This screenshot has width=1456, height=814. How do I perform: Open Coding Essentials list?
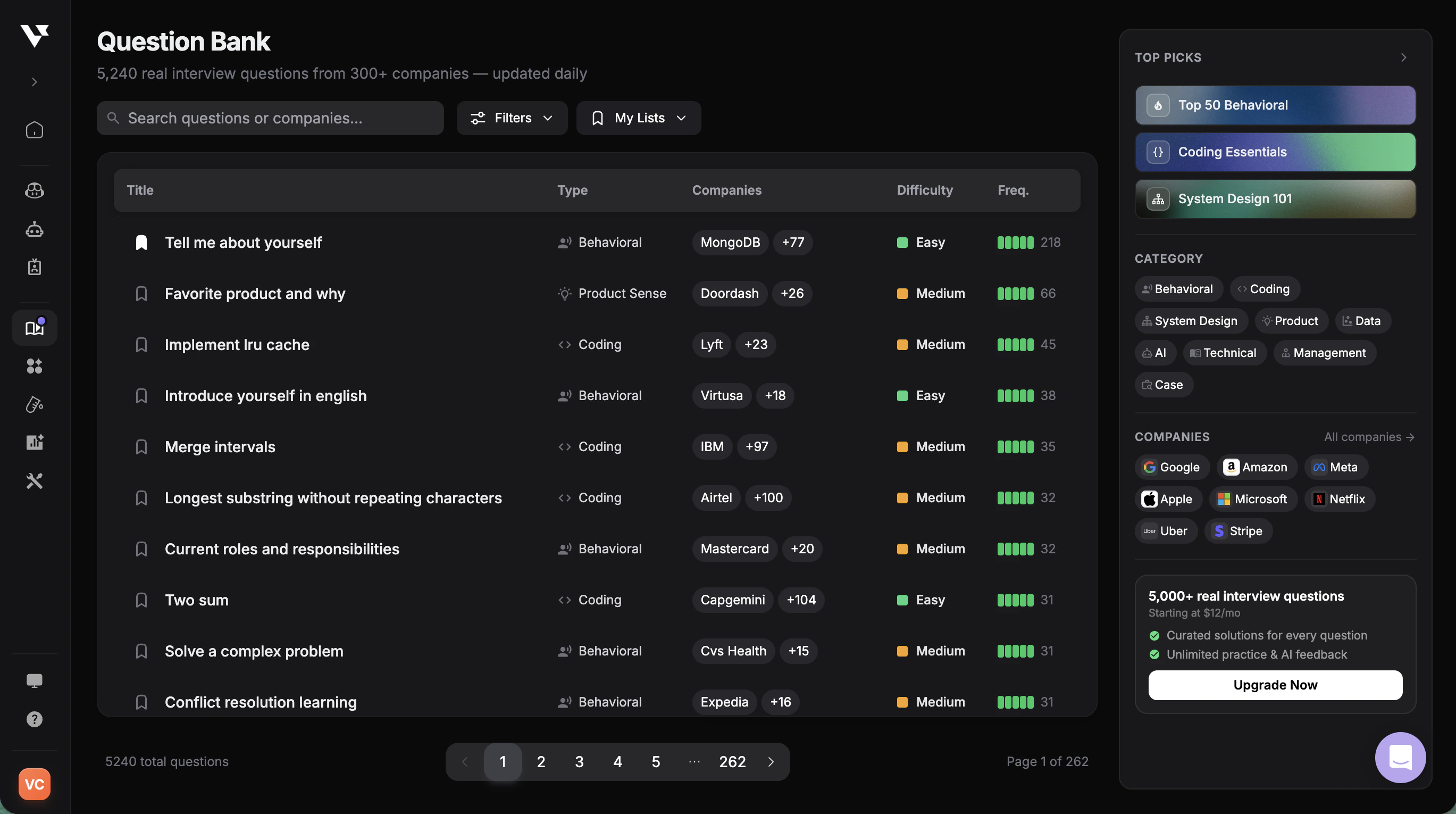[x=1275, y=152]
